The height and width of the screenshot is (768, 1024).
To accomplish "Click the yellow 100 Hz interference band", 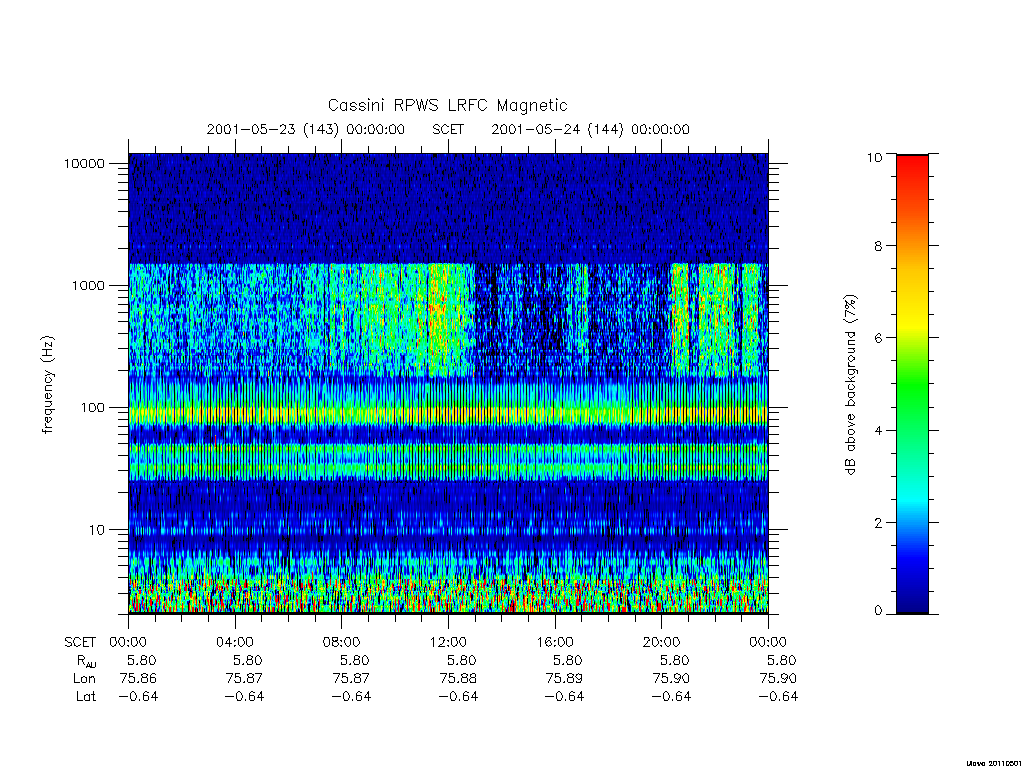I will point(448,414).
